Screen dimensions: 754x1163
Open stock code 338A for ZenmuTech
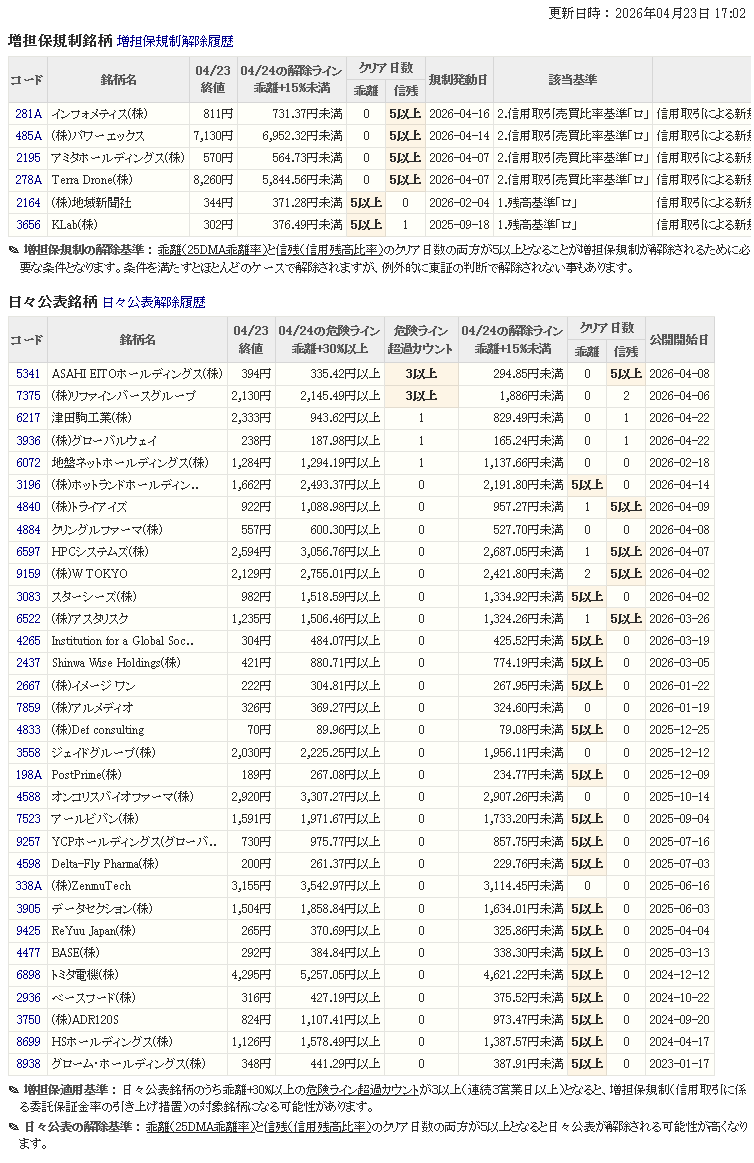[28, 886]
